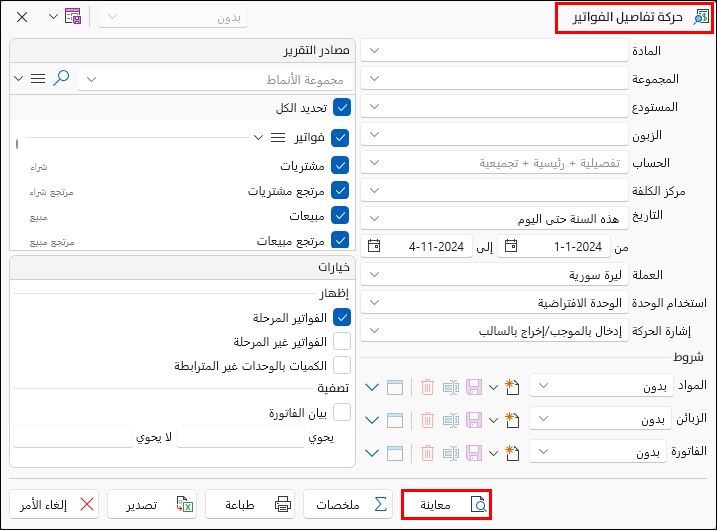Image resolution: width=717 pixels, height=530 pixels.
Task: Click the search magnifier icon in مصادر التقرير
Action: tap(61, 78)
